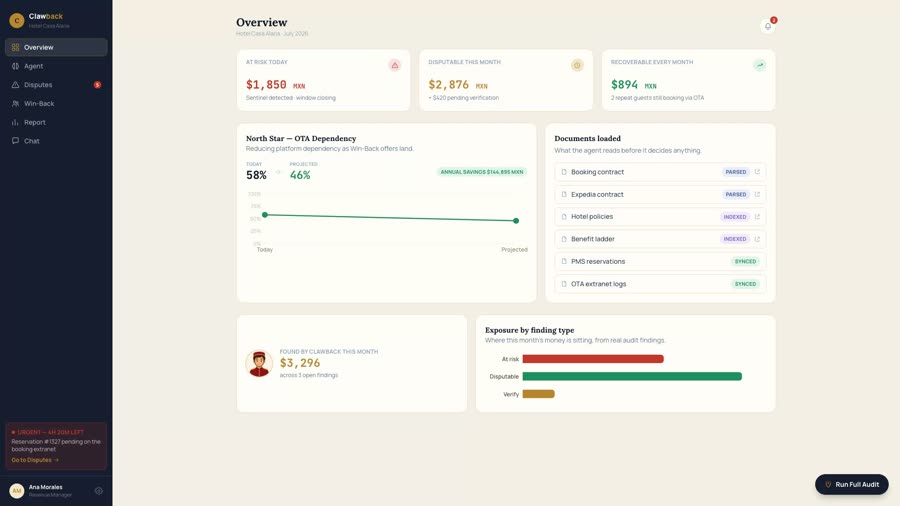Open Expedia contract external link icon
The width and height of the screenshot is (900, 506).
757,194
